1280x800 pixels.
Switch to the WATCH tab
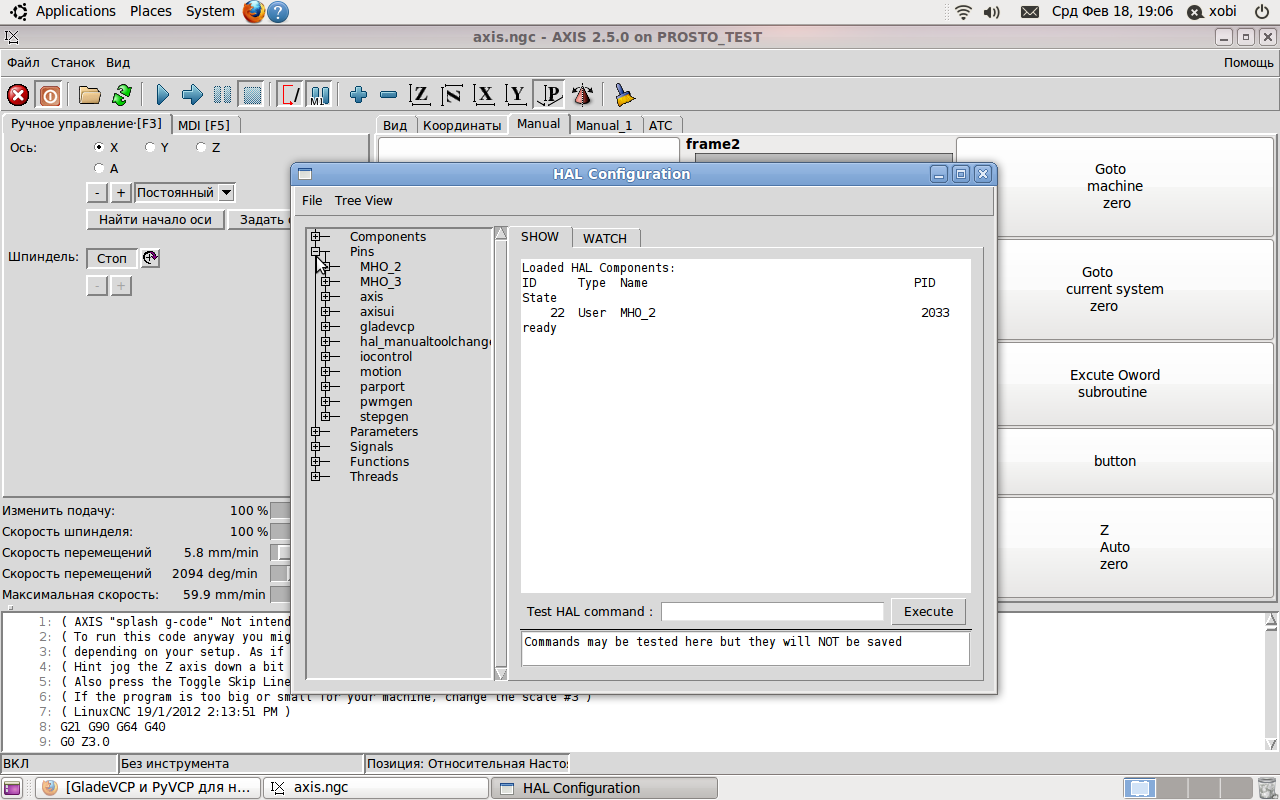605,238
